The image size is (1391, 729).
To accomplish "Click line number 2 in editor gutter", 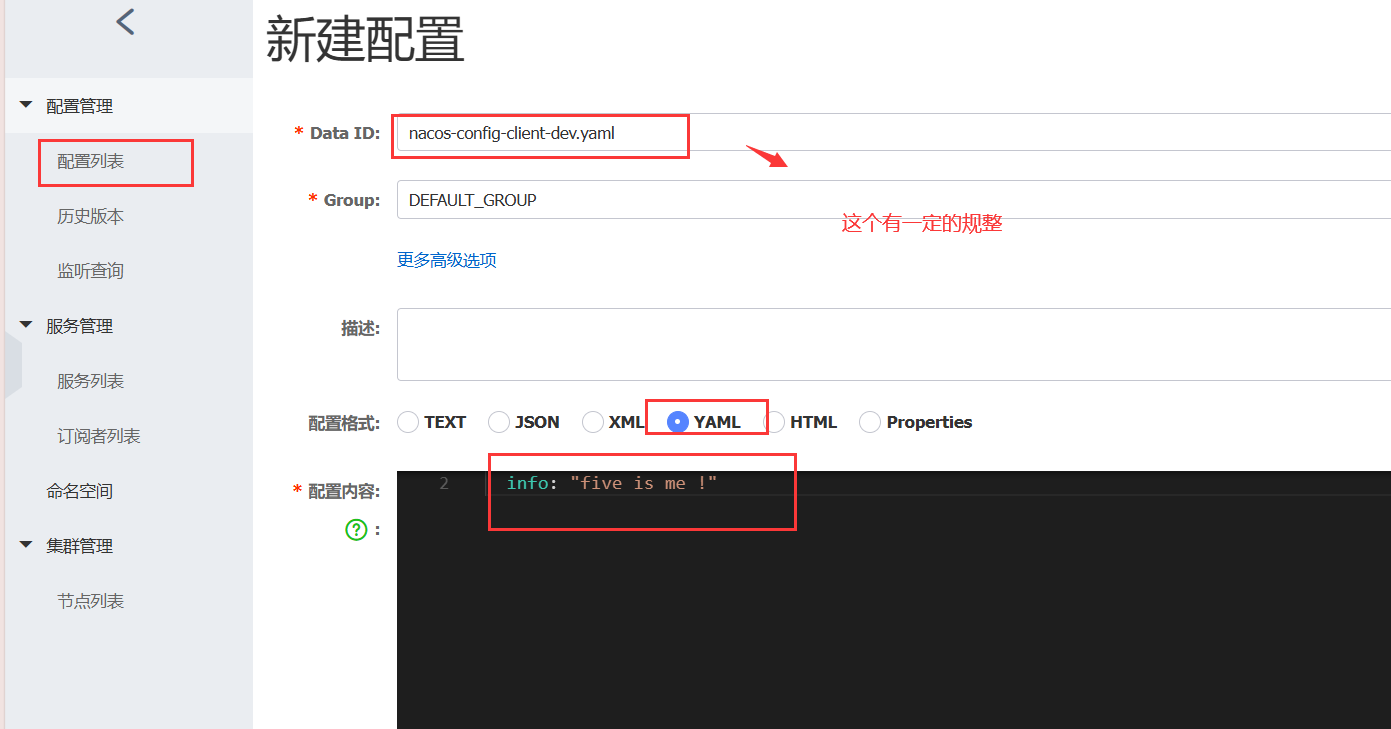I will coord(444,483).
